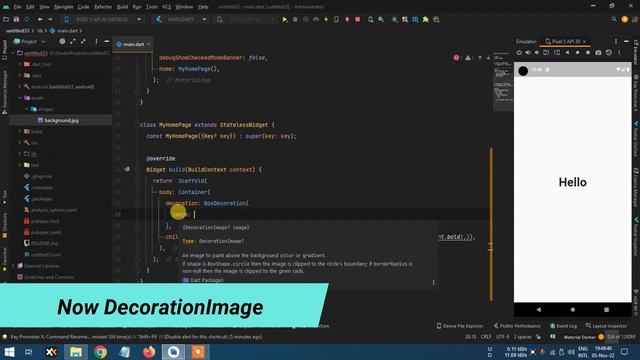Screen dimensions: 640x360
Task: Click emulator volume up icon
Action: coord(528,53)
